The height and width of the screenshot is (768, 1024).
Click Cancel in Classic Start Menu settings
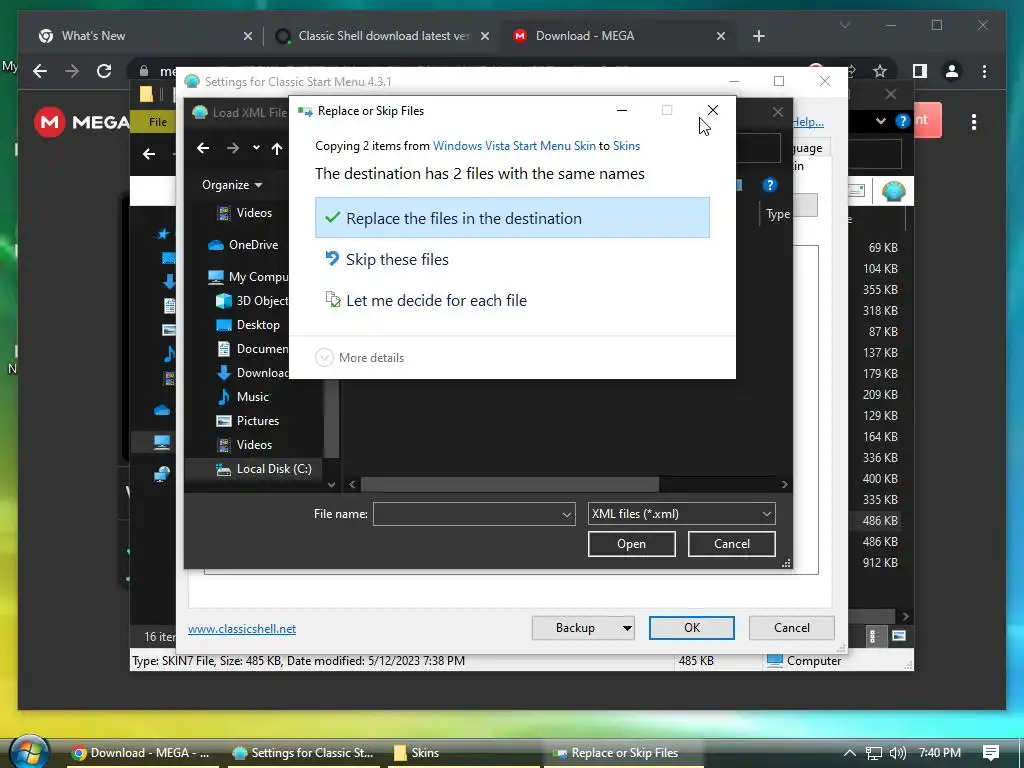[792, 628]
